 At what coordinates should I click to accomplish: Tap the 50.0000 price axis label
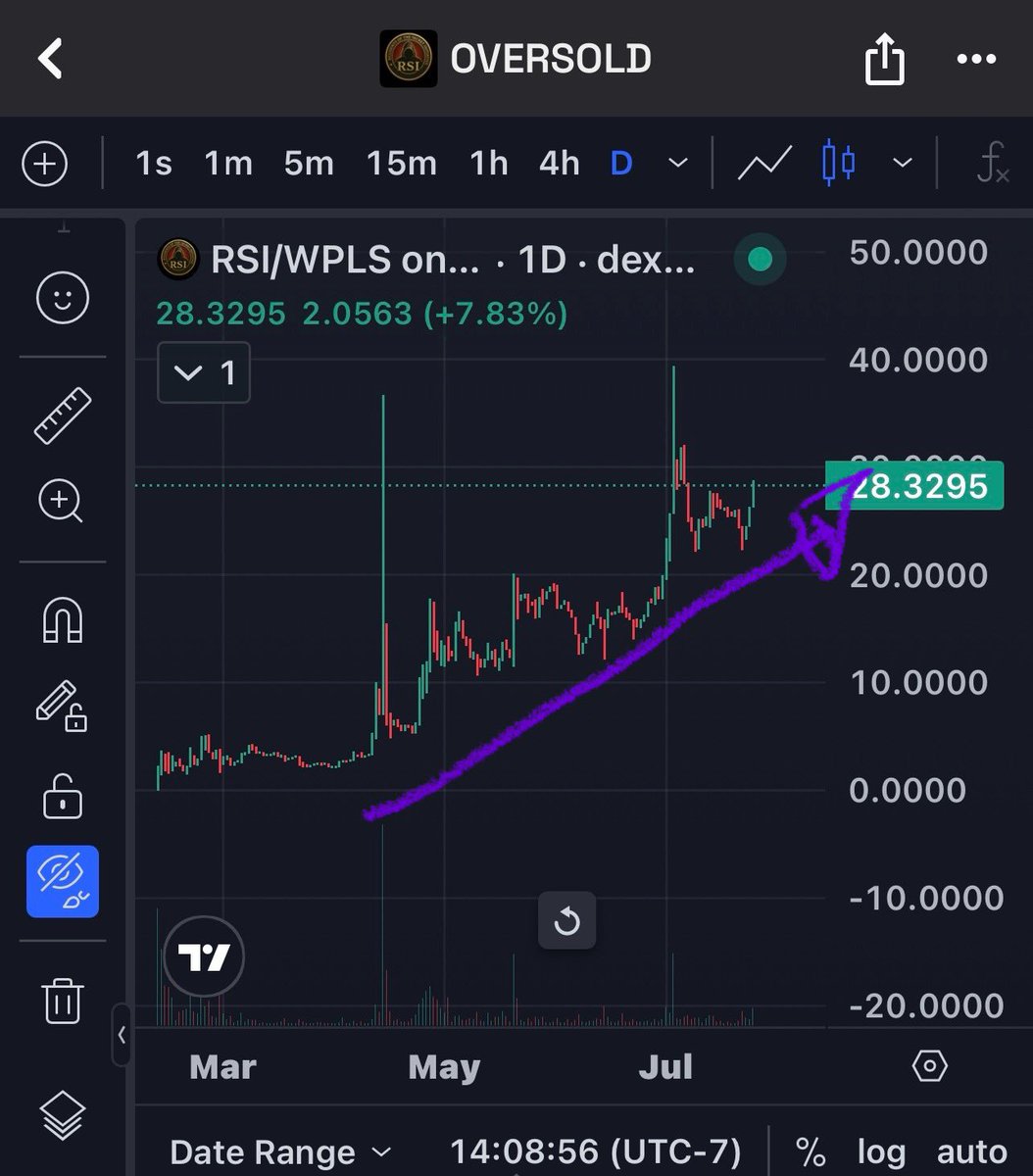918,252
